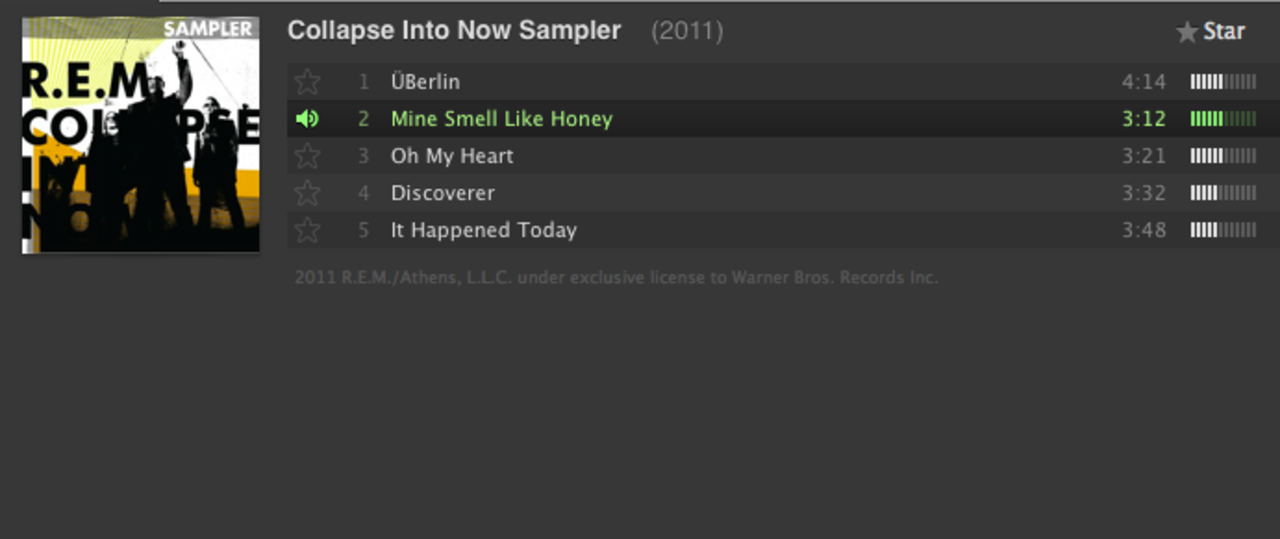This screenshot has width=1280, height=539.
Task: Star the Discoverer track
Action: pos(308,193)
